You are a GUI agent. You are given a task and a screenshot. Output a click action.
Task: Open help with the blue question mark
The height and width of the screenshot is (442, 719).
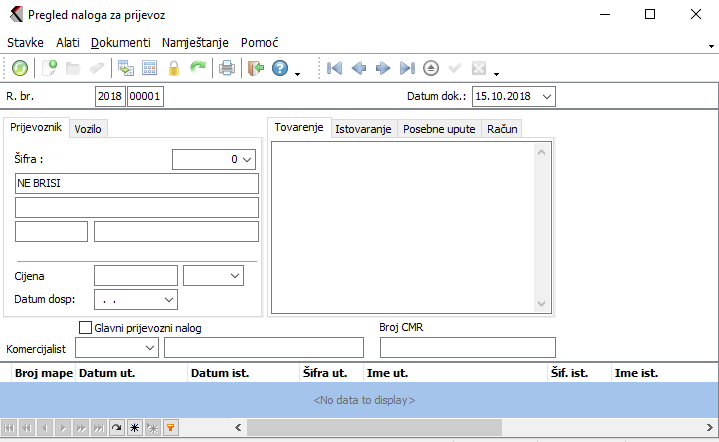point(279,68)
